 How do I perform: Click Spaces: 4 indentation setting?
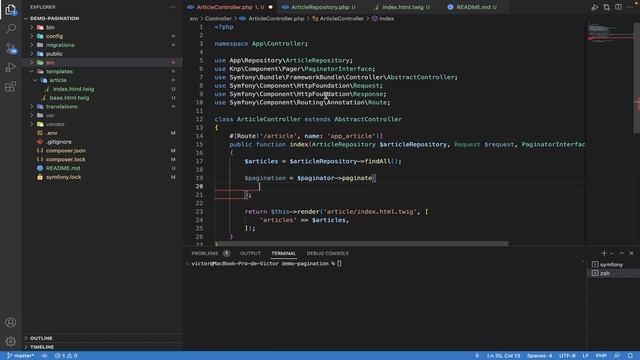point(539,356)
